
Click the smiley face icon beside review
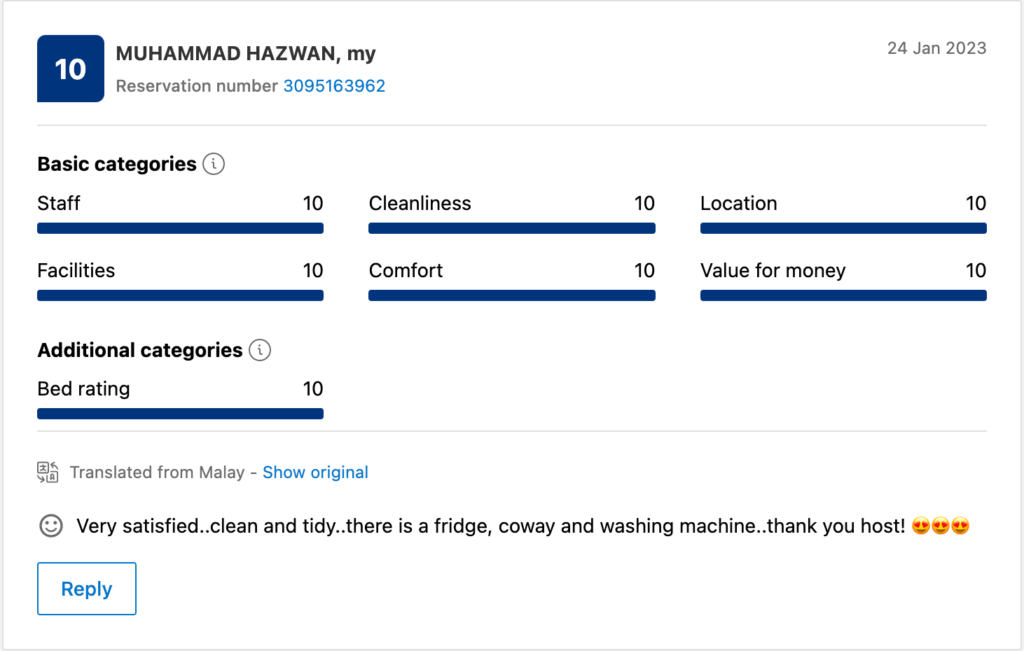[51, 525]
